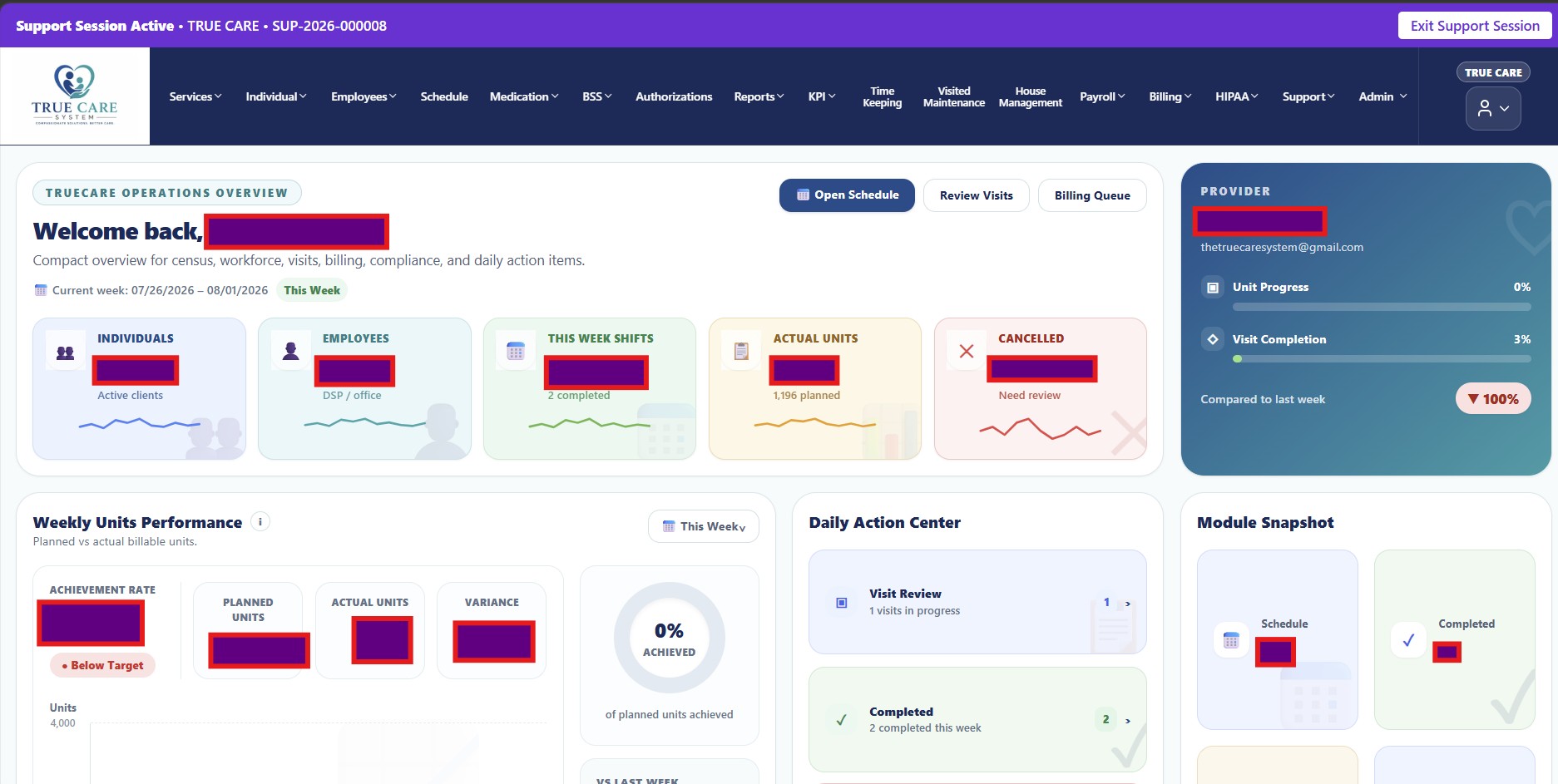This screenshot has width=1558, height=784.
Task: Click the TRUECARE OPERATIONS OVERVIEW label
Action: 167,193
